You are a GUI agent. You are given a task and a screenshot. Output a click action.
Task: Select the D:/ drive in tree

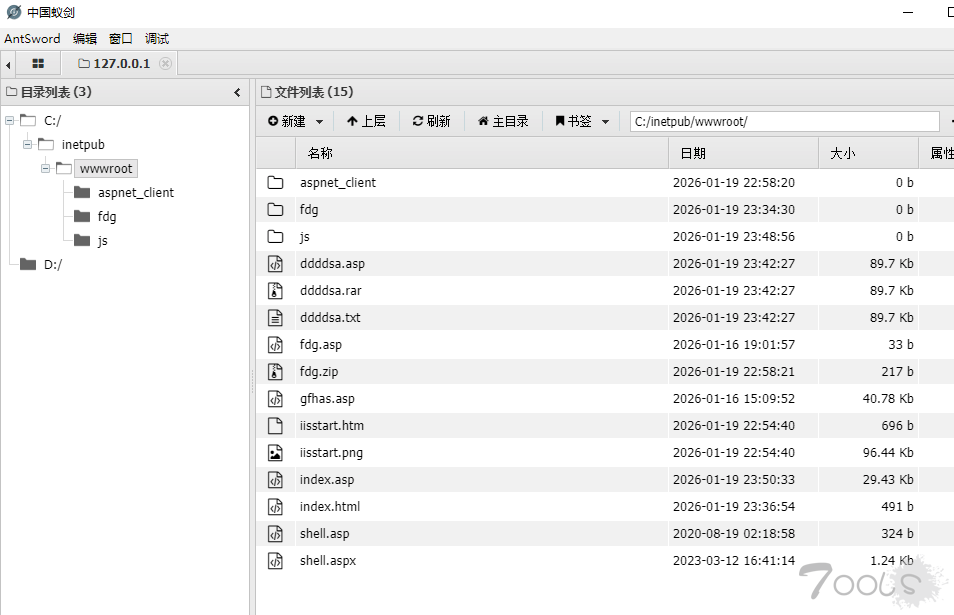tap(52, 265)
